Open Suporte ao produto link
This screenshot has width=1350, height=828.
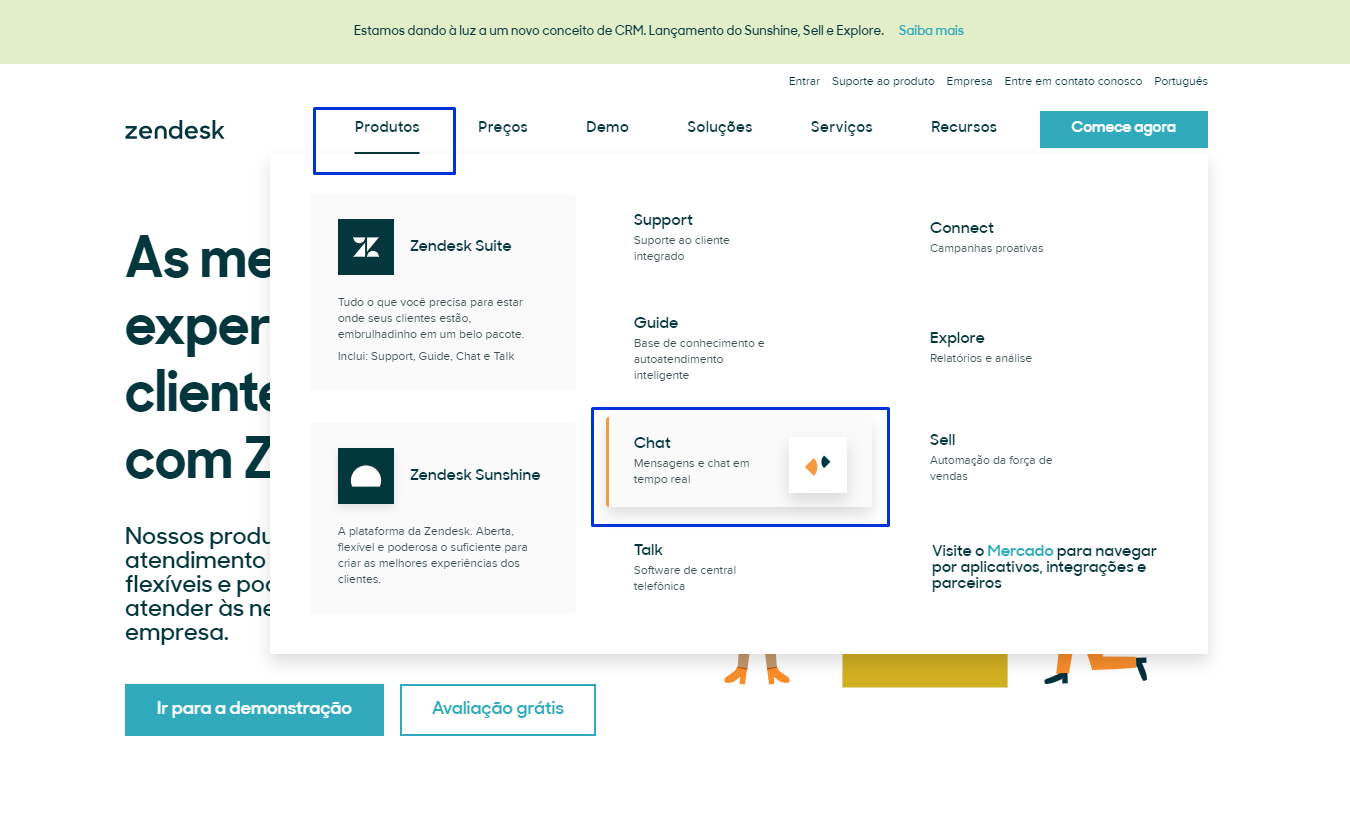pyautogui.click(x=883, y=81)
